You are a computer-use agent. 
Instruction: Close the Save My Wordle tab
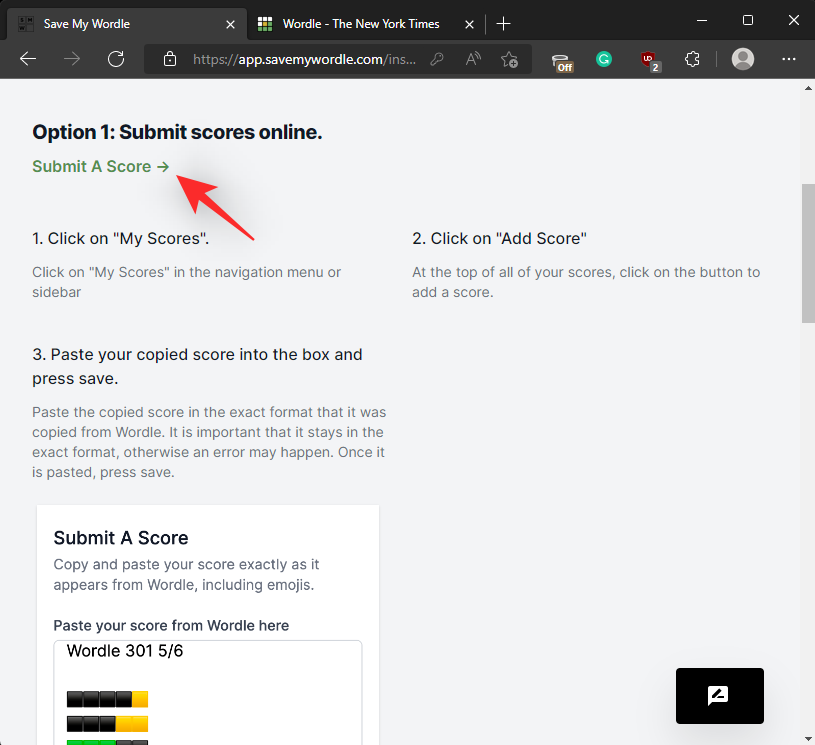[231, 23]
